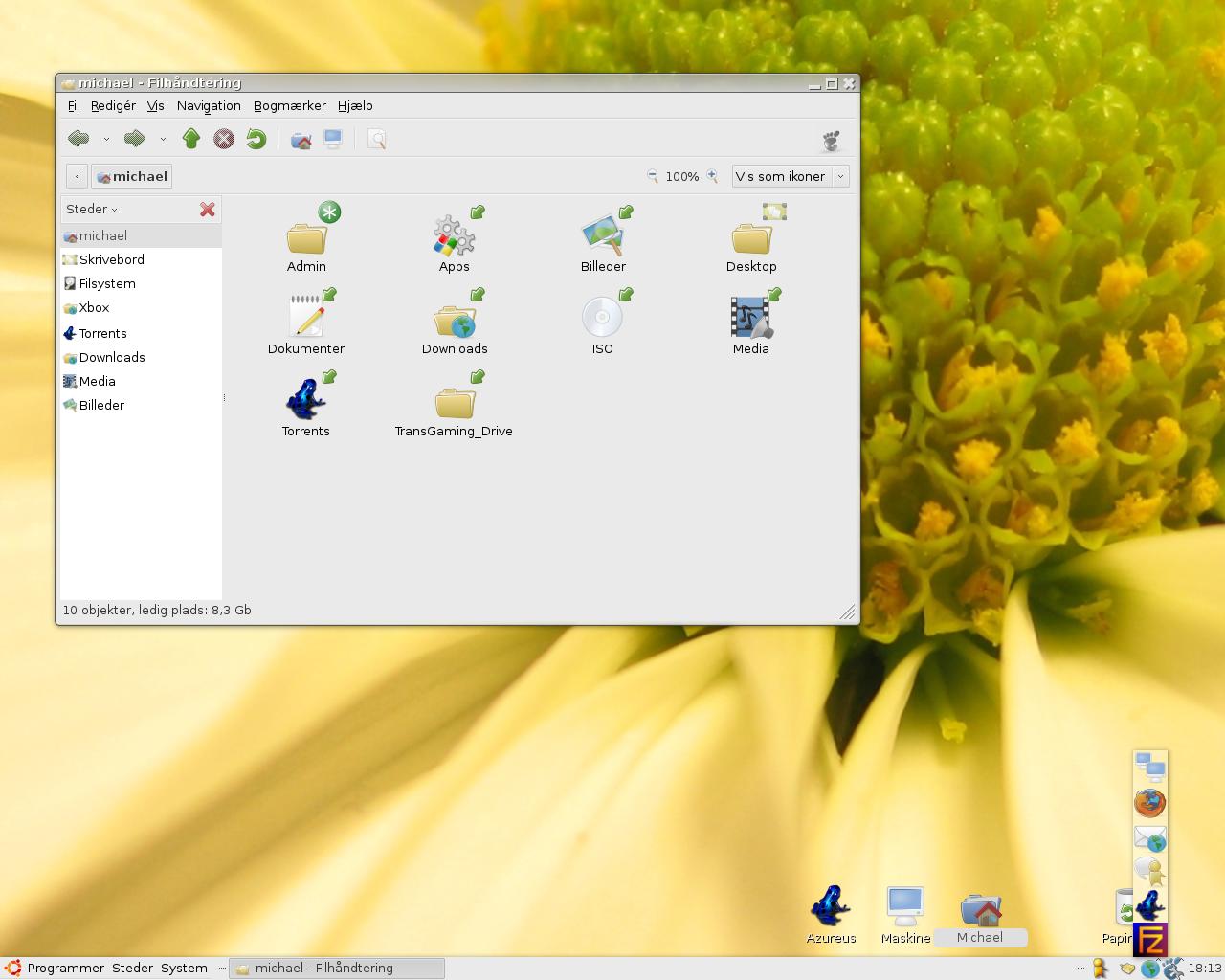Reset zoom via 100% label
The image size is (1225, 980).
(682, 177)
